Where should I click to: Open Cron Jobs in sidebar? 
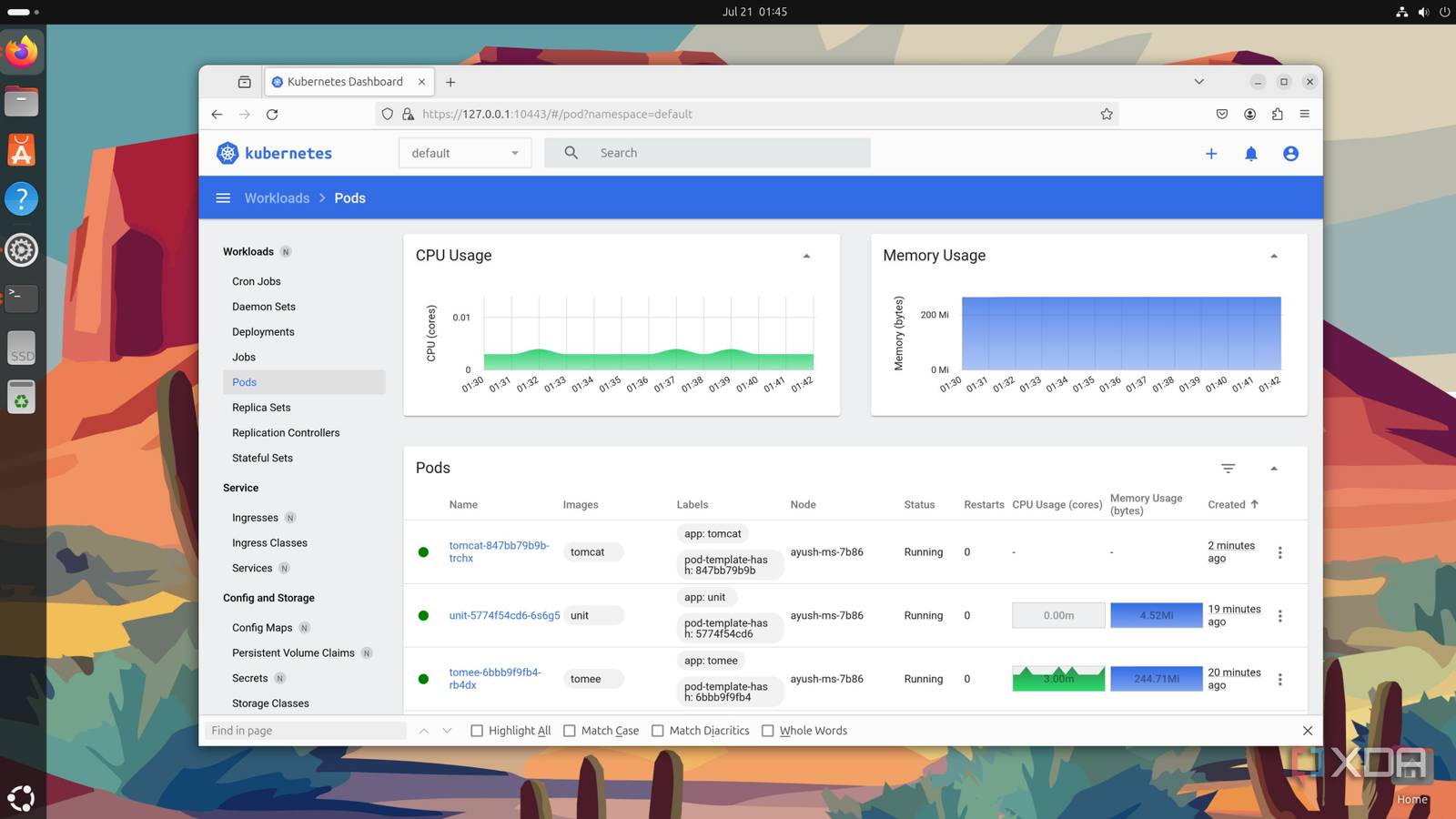tap(257, 281)
